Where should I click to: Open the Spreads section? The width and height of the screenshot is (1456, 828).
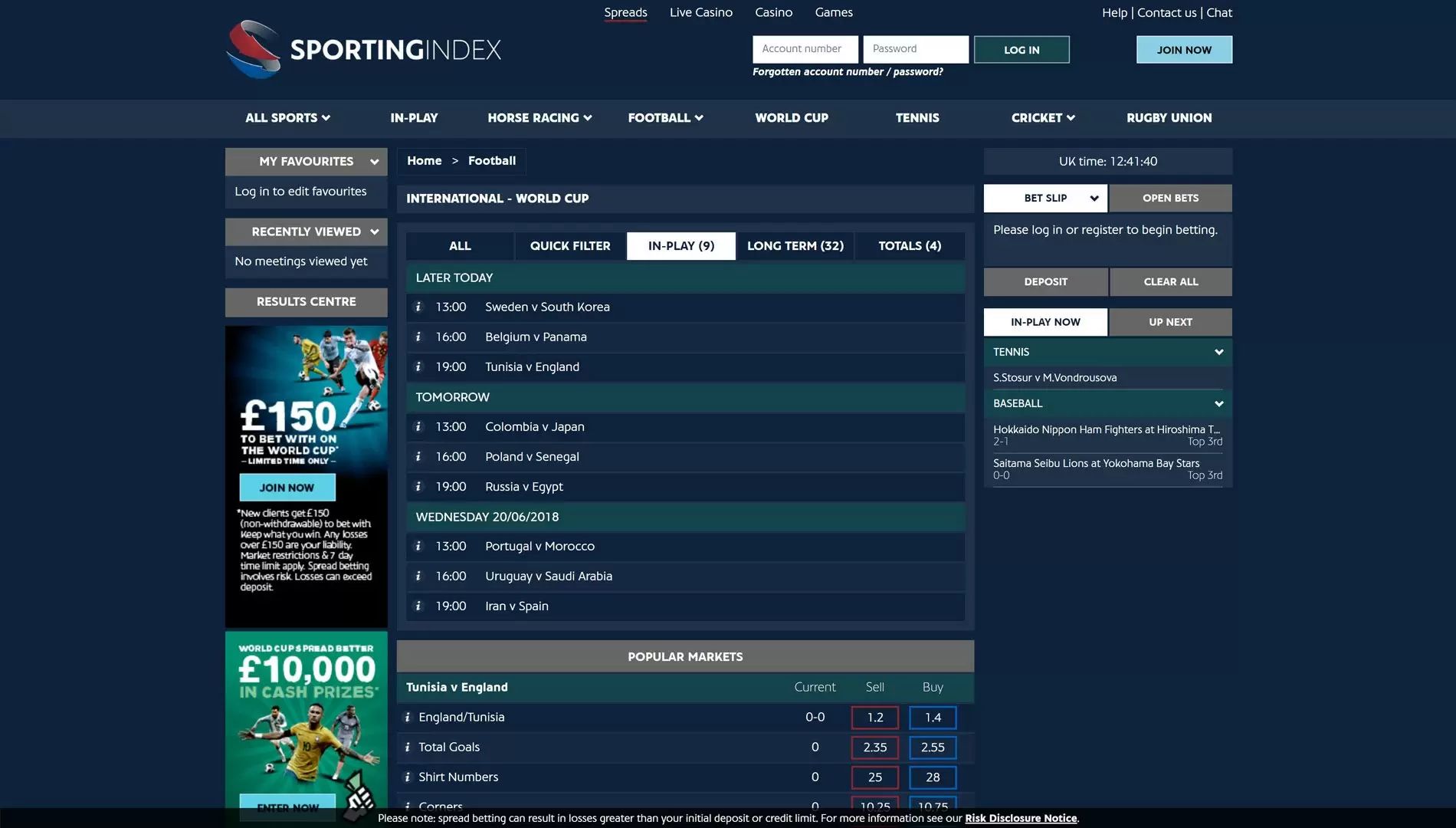coord(625,12)
